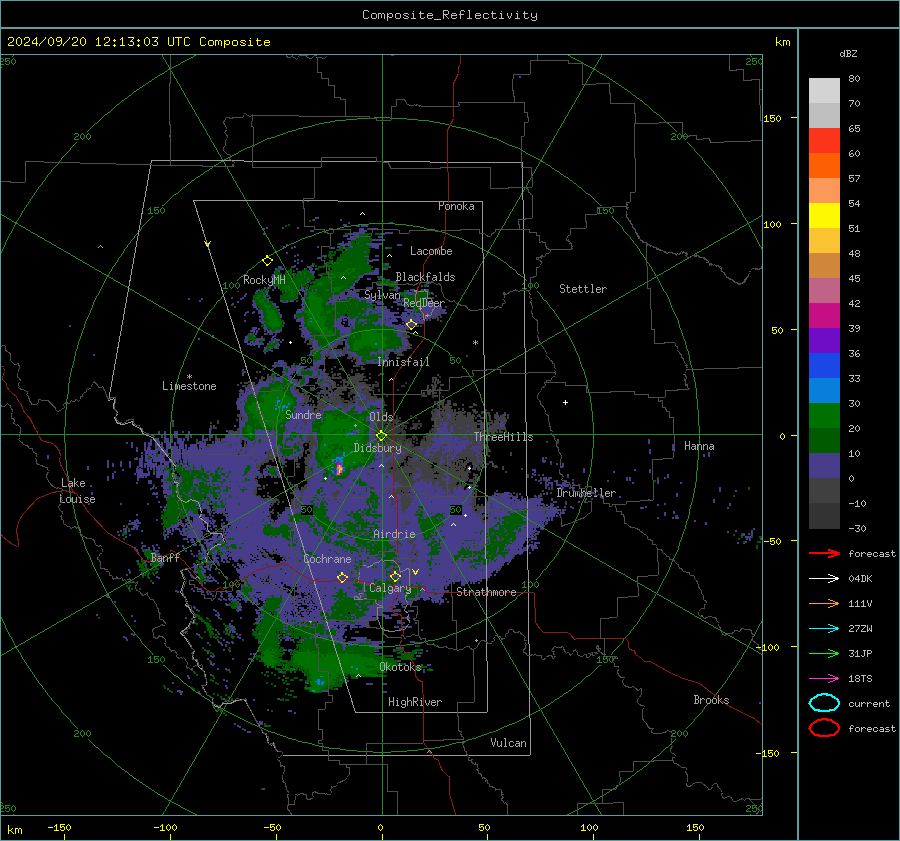Click the orange 111V arrow legend icon
This screenshot has width=900, height=841.
(824, 603)
